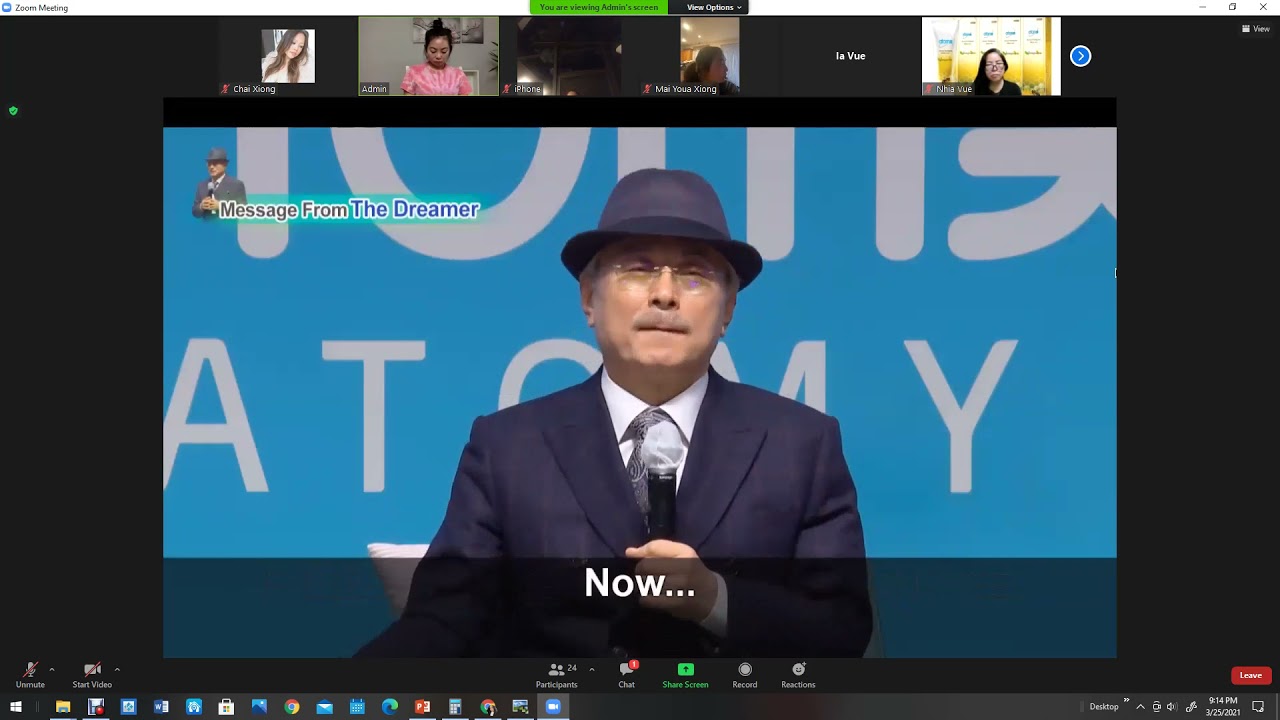This screenshot has width=1280, height=720.
Task: Expand audio options arrow beside Unmute
Action: coord(52,669)
